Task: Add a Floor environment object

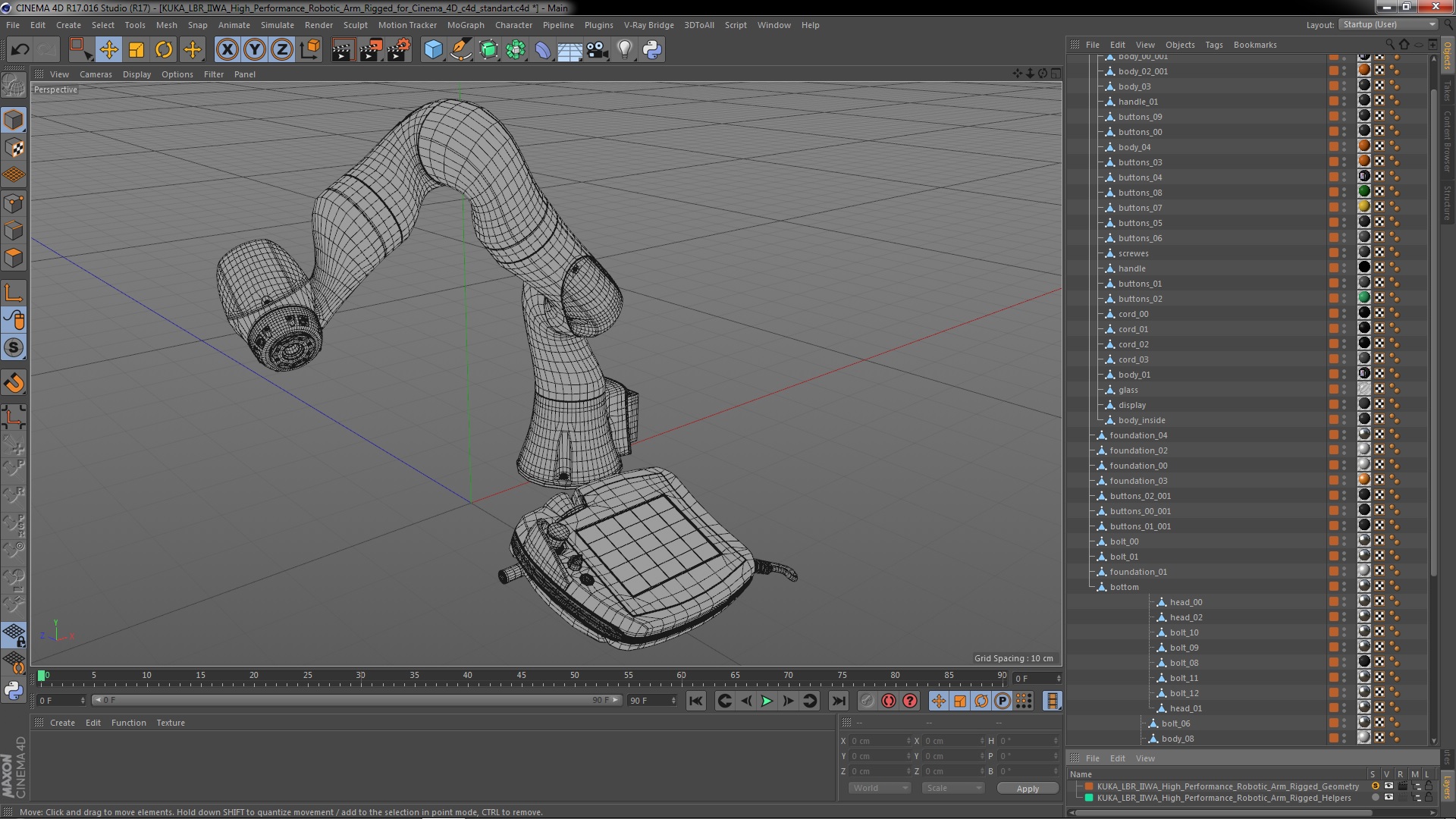Action: pos(570,50)
